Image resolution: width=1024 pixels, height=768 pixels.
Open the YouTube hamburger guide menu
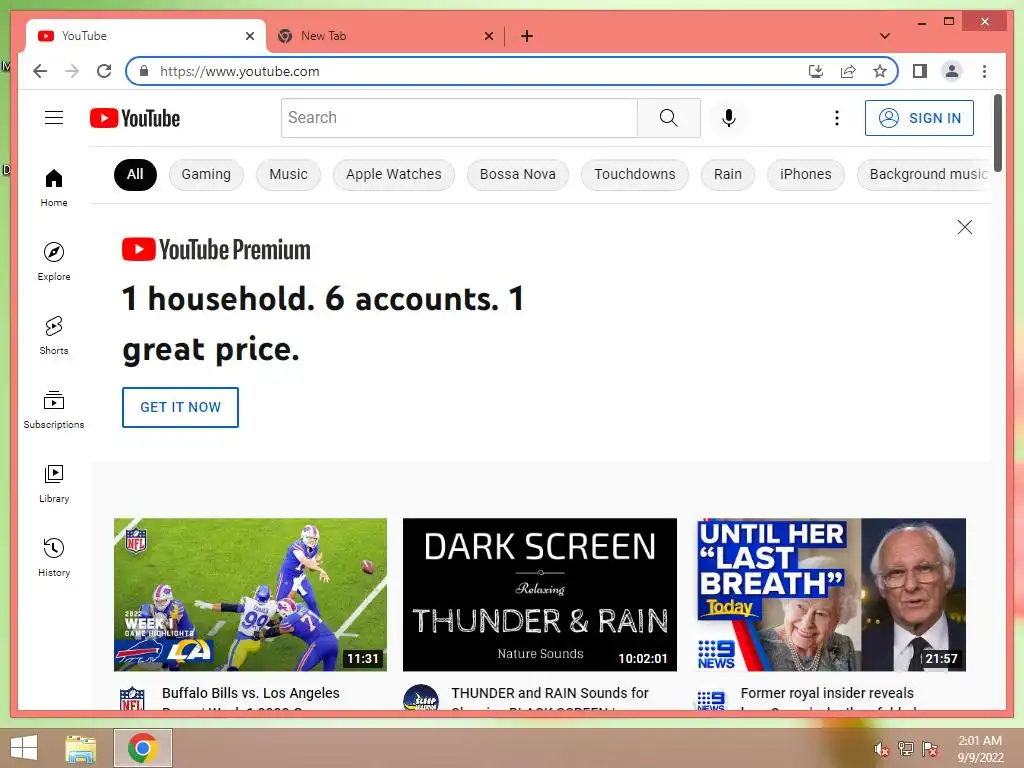pos(54,118)
